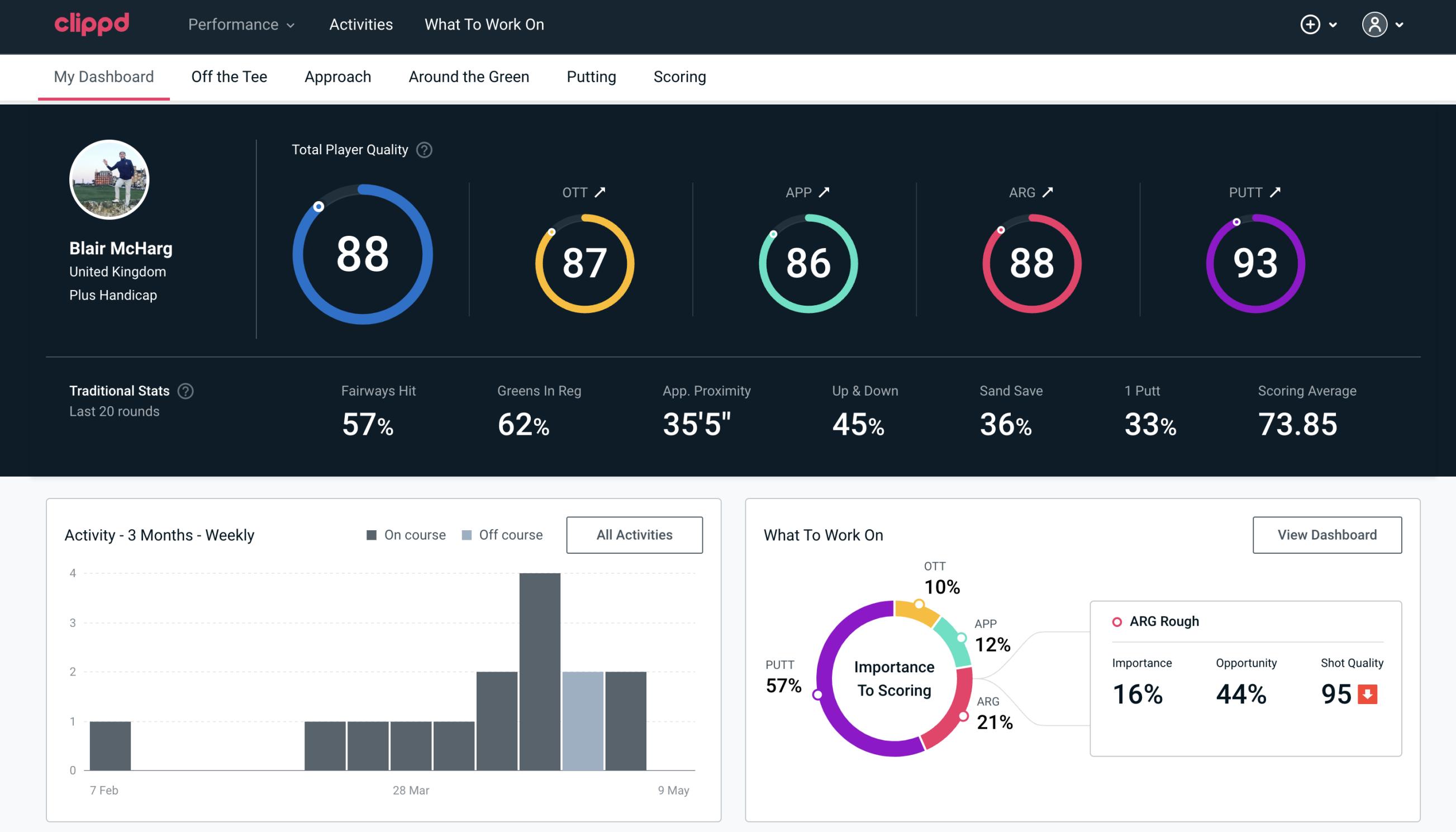Screen dimensions: 1456x832
Task: Click the All Activities button
Action: click(634, 535)
